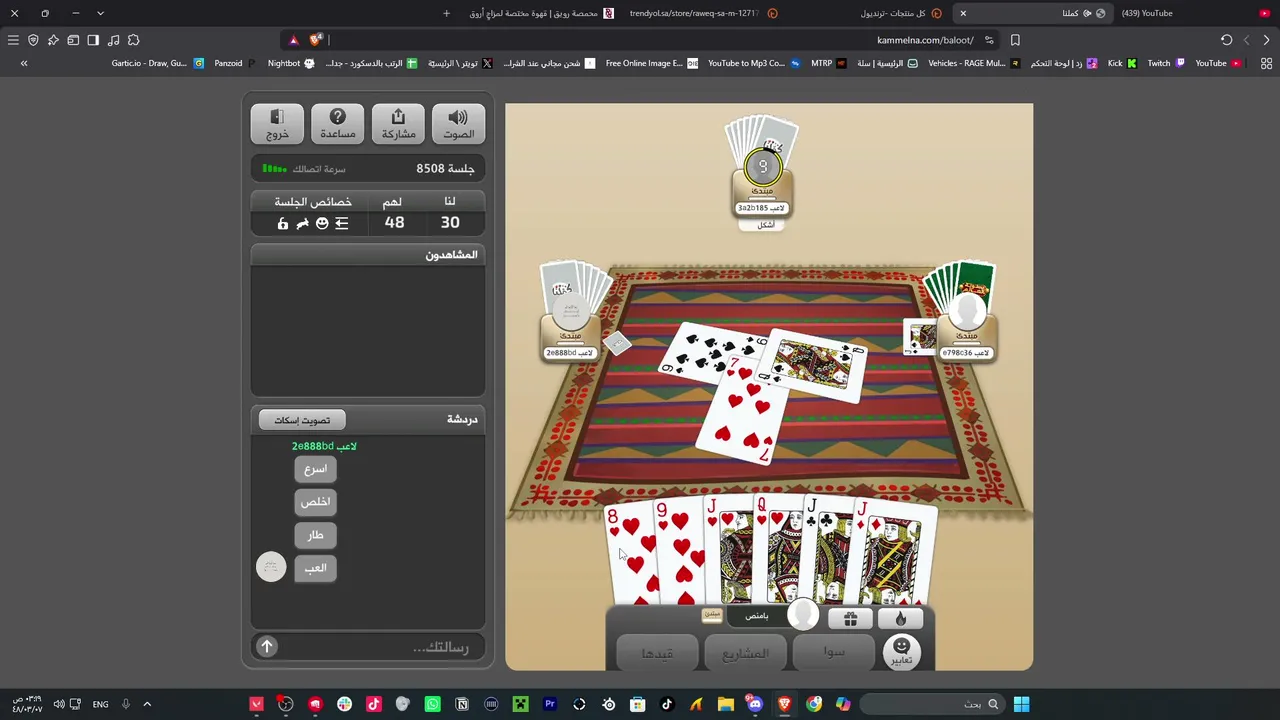Toggle the Sound (الصوت) speaker button

pos(458,124)
